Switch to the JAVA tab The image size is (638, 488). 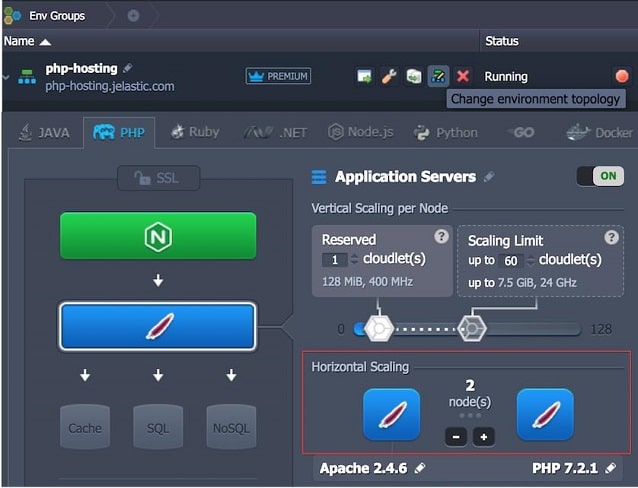pyautogui.click(x=45, y=133)
